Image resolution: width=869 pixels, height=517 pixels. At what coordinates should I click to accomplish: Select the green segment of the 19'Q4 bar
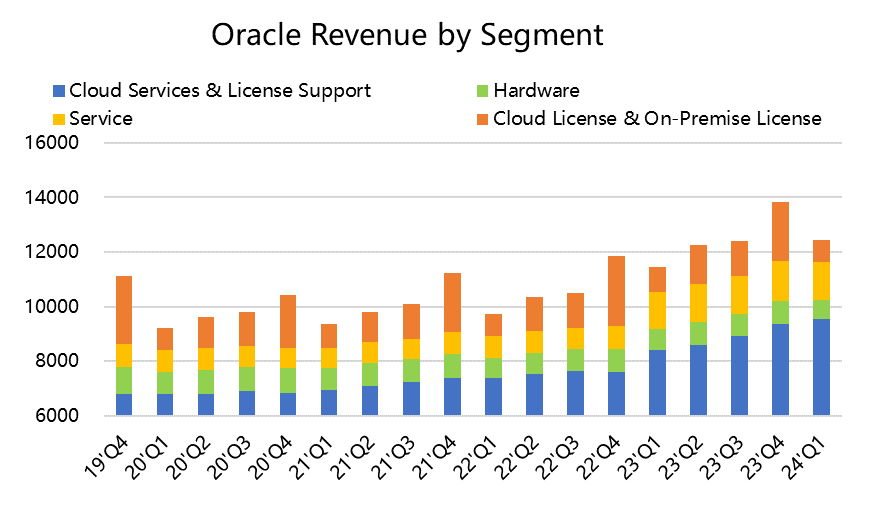[124, 380]
